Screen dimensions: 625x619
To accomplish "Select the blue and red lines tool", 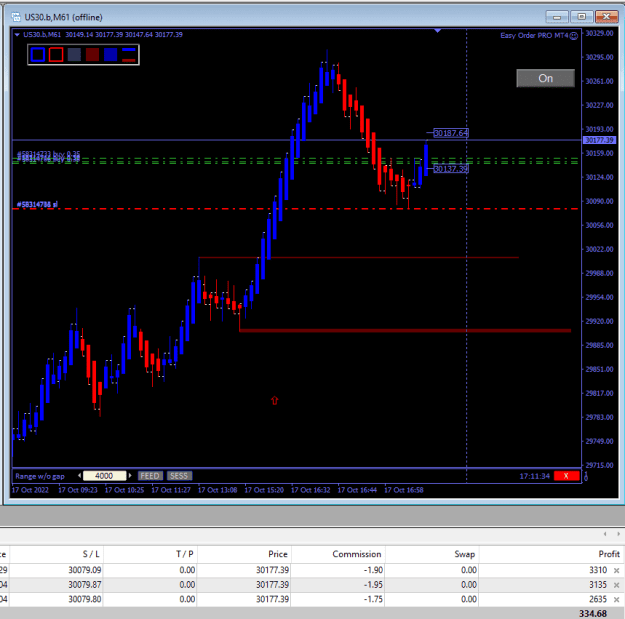I will pyautogui.click(x=129, y=55).
